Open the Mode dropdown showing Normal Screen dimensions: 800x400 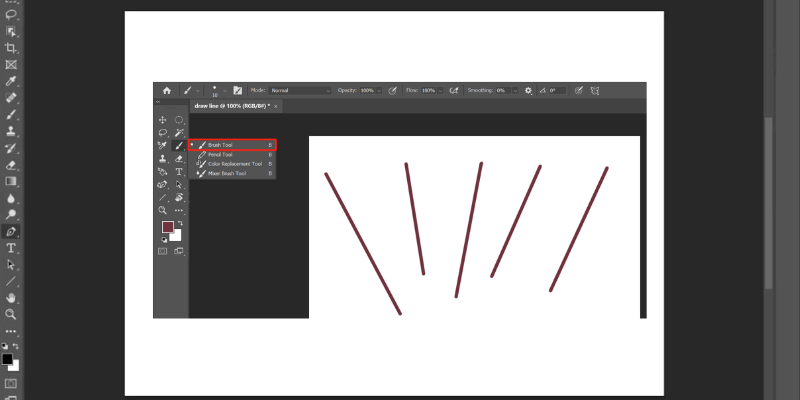299,90
